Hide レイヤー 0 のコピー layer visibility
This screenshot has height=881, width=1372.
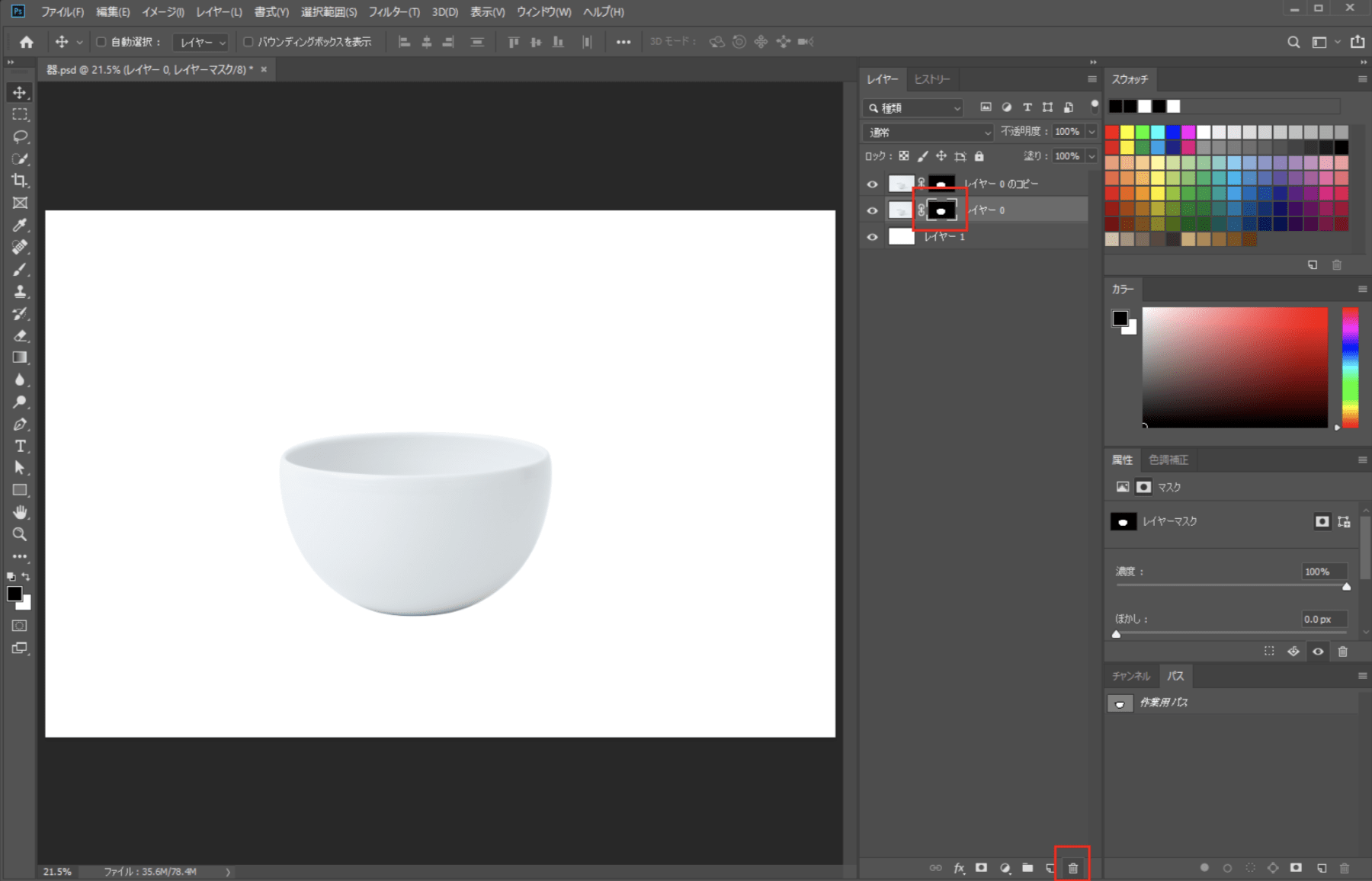coord(873,184)
